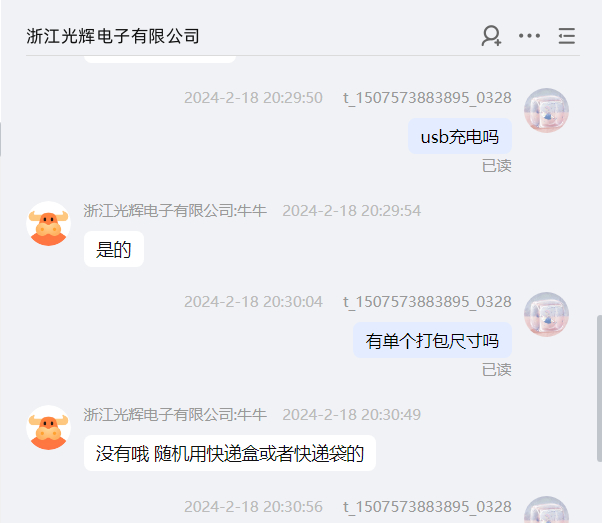Select the 'usb充电吗' message bubble

460,136
